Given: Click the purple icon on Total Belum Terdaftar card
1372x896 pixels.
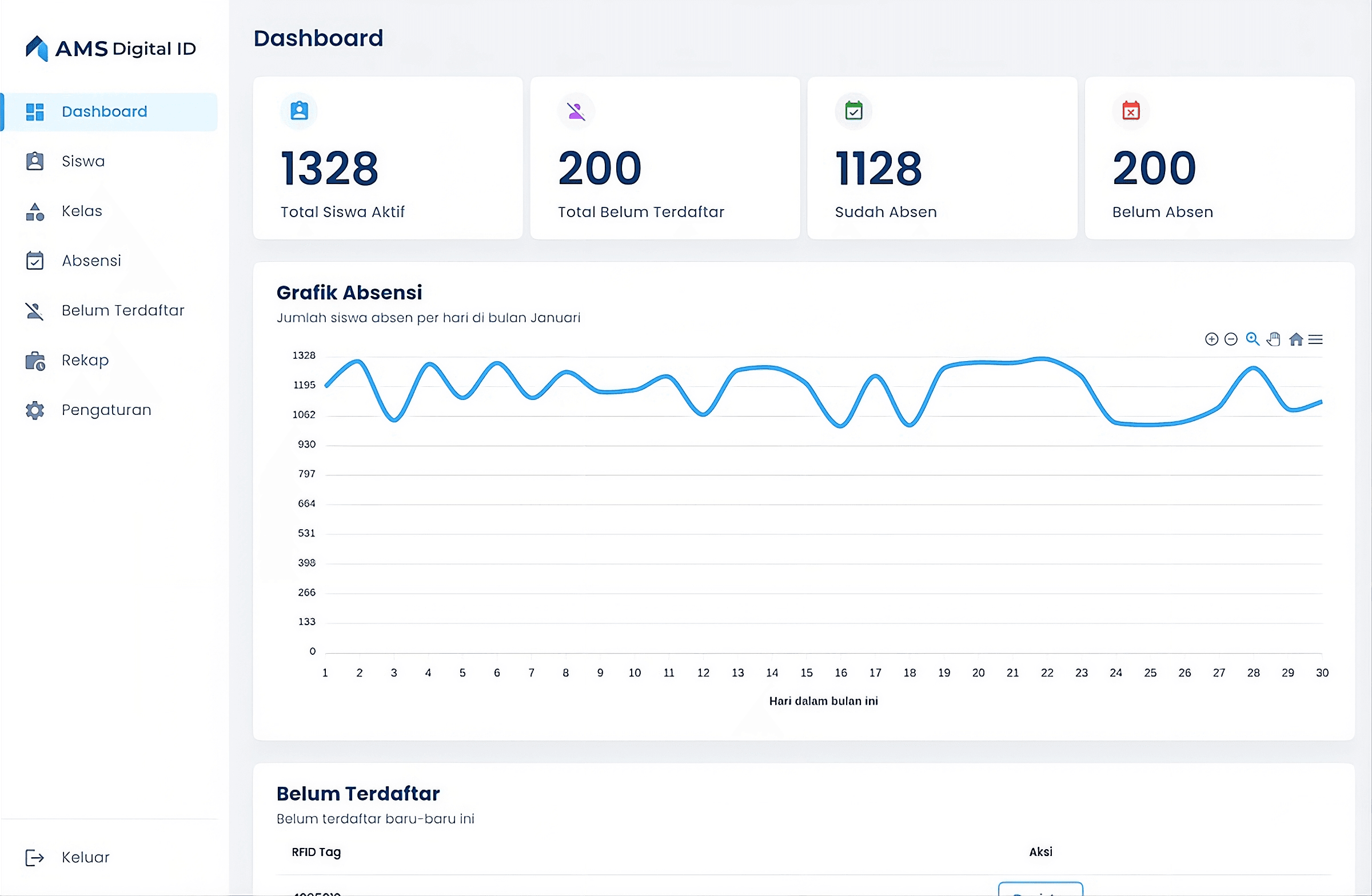Looking at the screenshot, I should [x=576, y=111].
